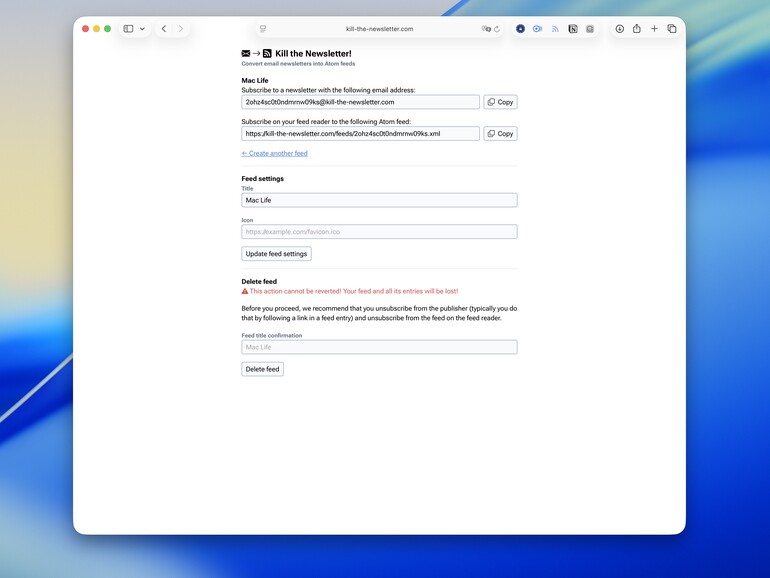Select the newsletter email address field
This screenshot has width=770, height=578.
(x=360, y=102)
